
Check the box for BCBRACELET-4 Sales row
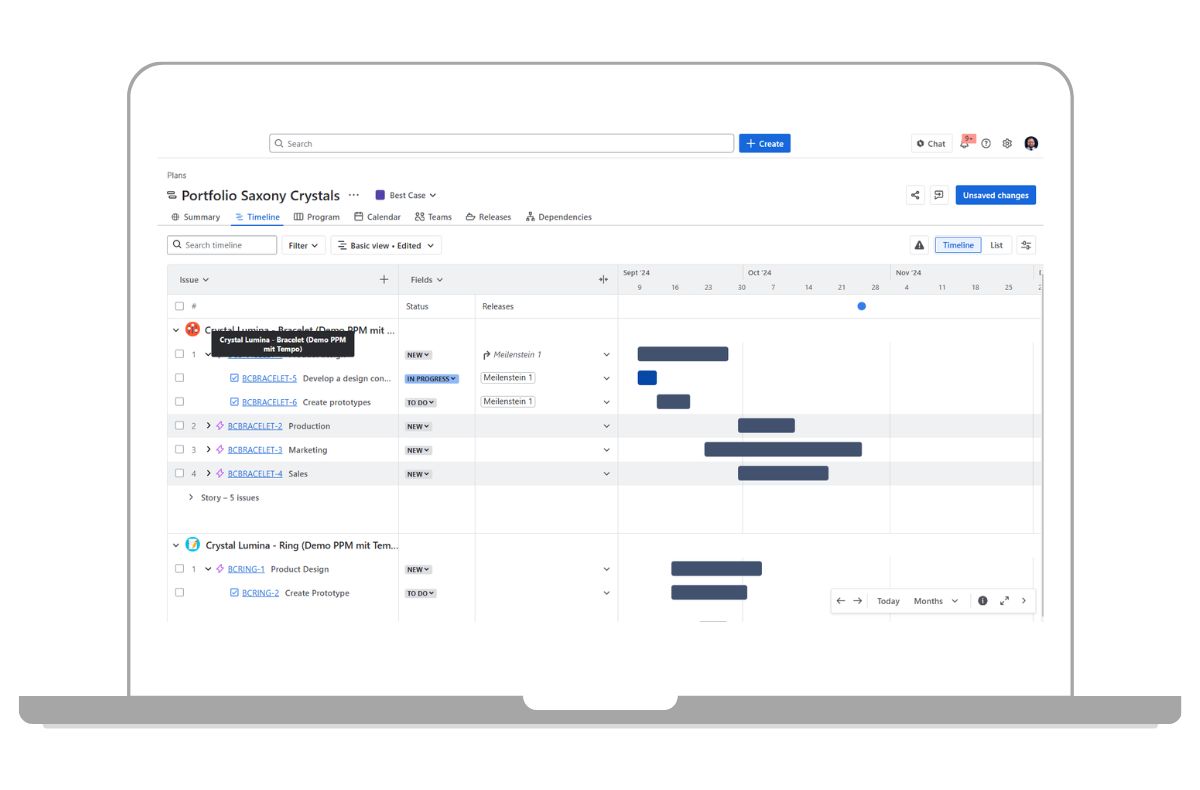[x=180, y=474]
